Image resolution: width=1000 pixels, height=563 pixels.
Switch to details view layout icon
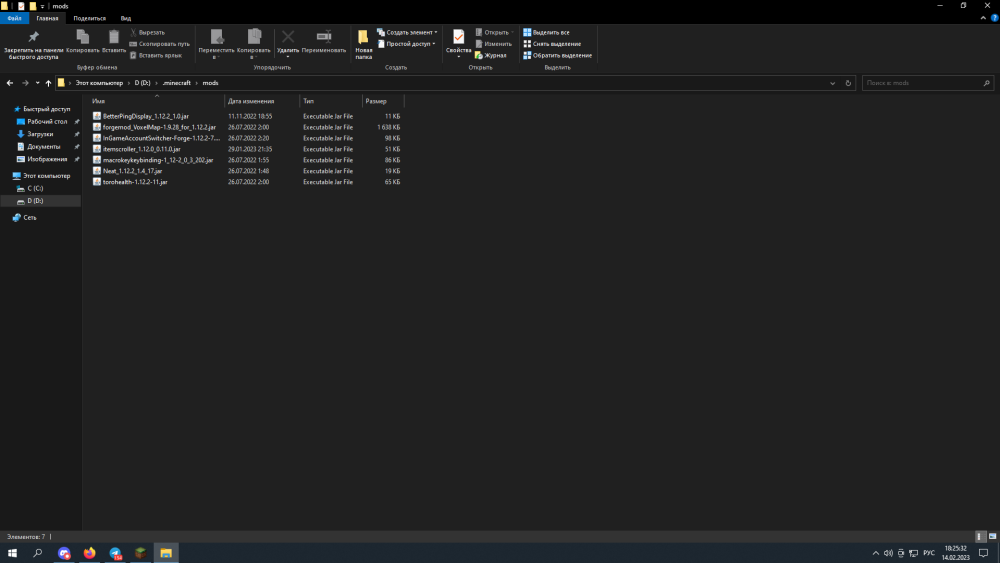pos(980,537)
